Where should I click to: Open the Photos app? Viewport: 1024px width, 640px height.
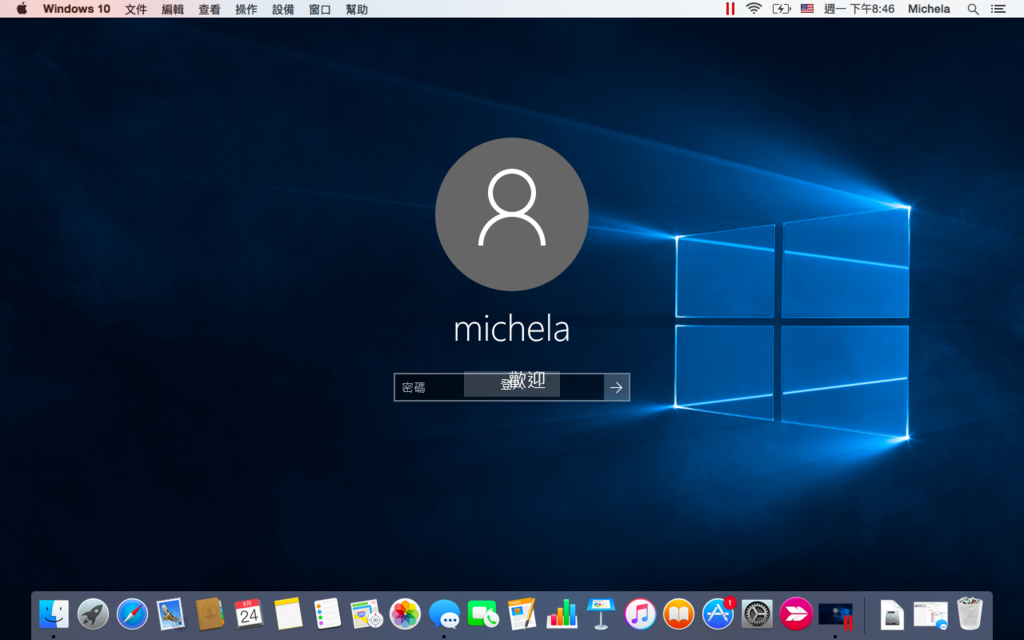coord(405,614)
